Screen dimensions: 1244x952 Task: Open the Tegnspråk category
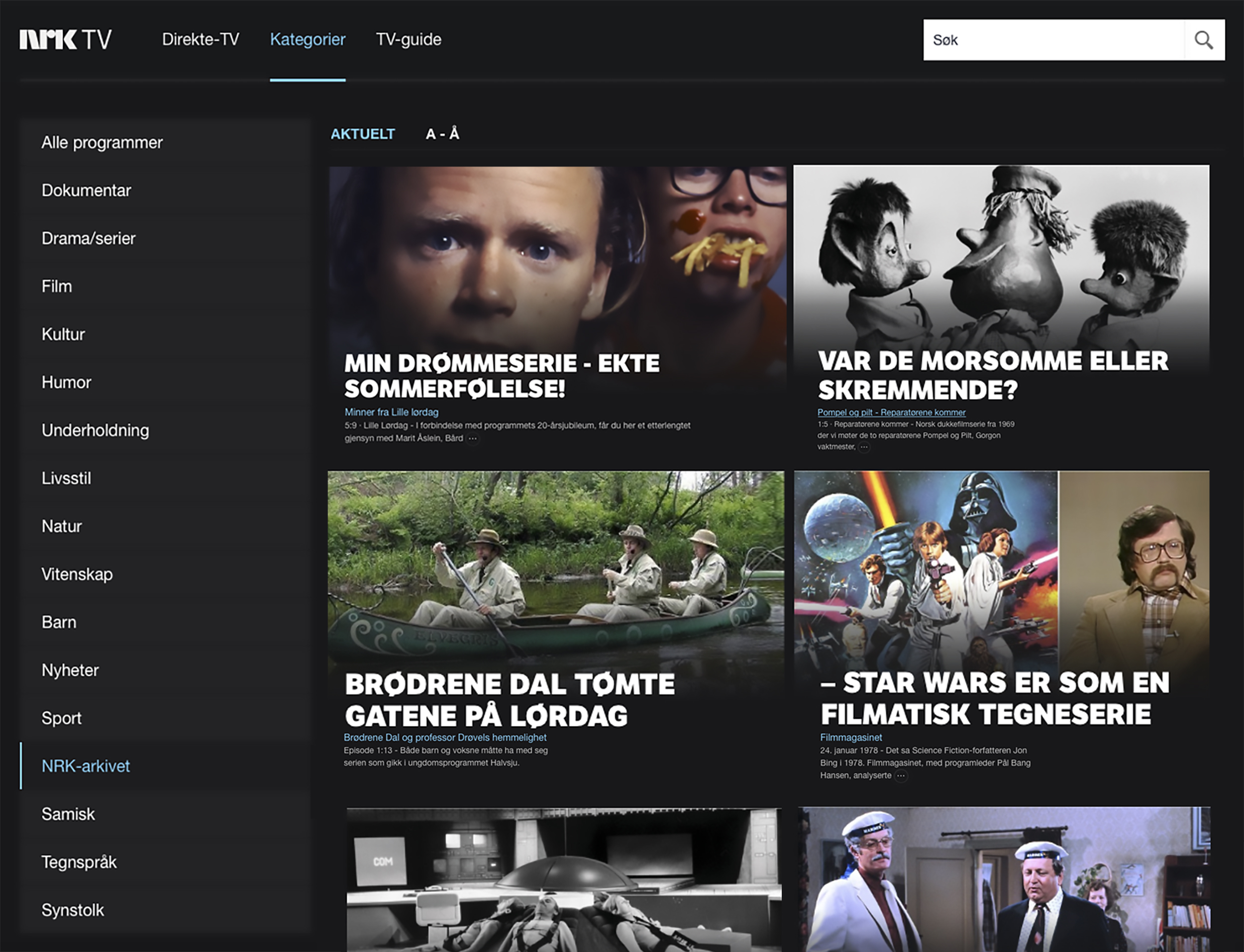(166, 862)
